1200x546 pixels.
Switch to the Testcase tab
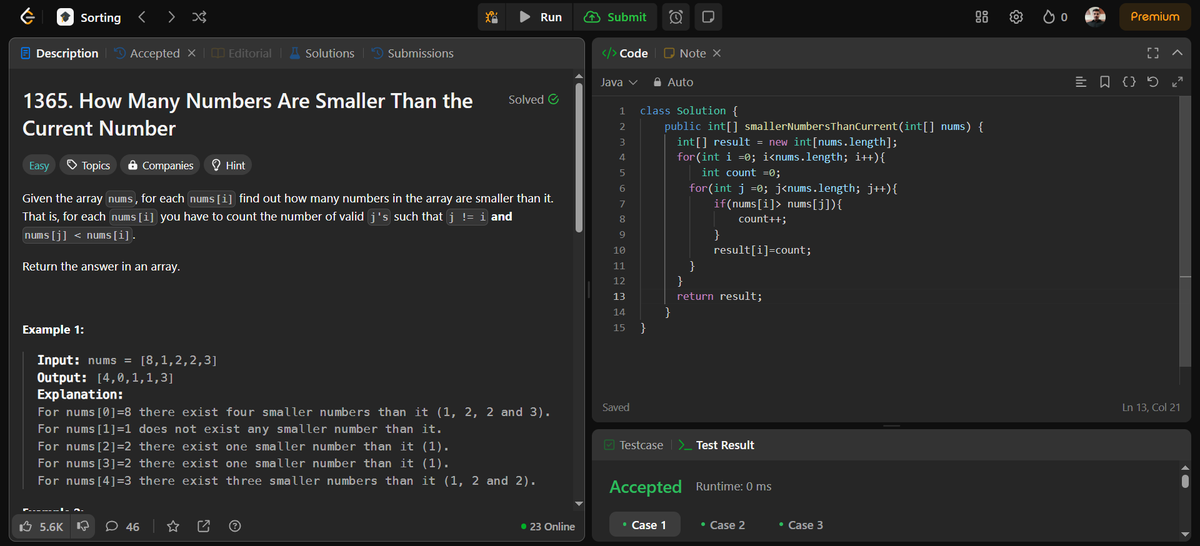633,445
